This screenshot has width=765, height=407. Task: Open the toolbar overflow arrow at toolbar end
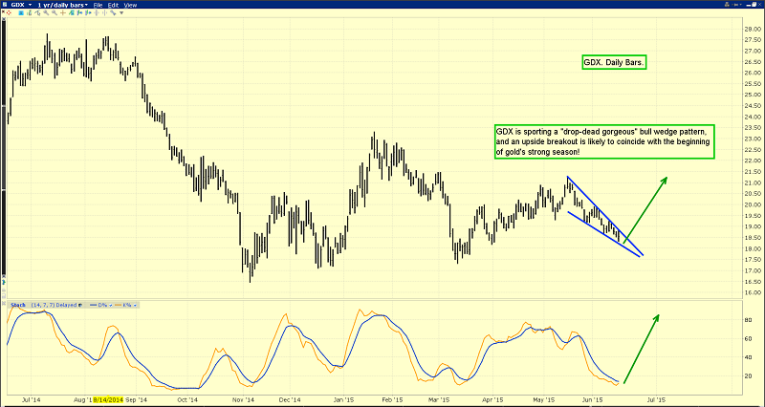click(x=121, y=11)
